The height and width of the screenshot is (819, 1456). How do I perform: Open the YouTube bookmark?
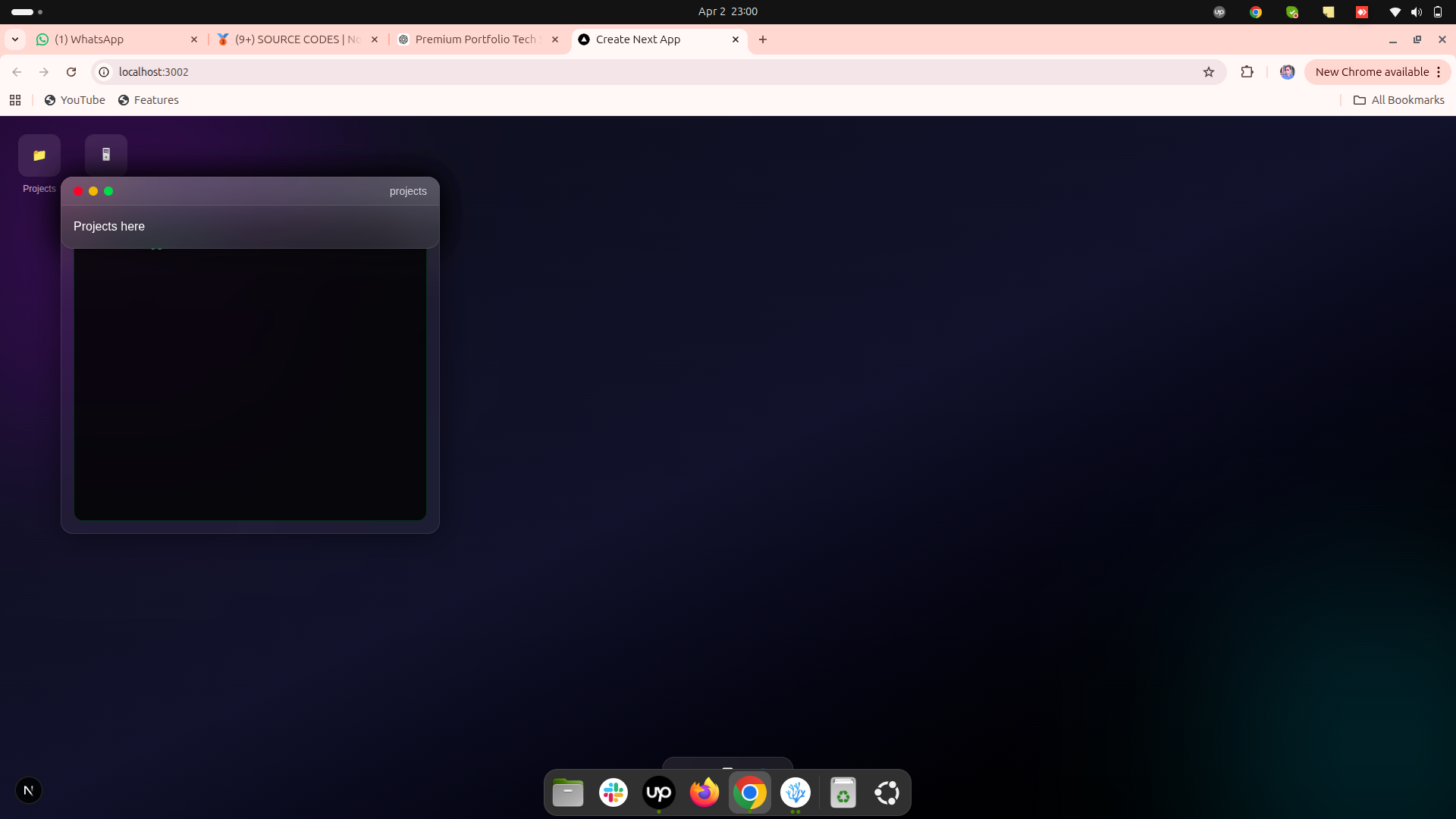[x=75, y=100]
